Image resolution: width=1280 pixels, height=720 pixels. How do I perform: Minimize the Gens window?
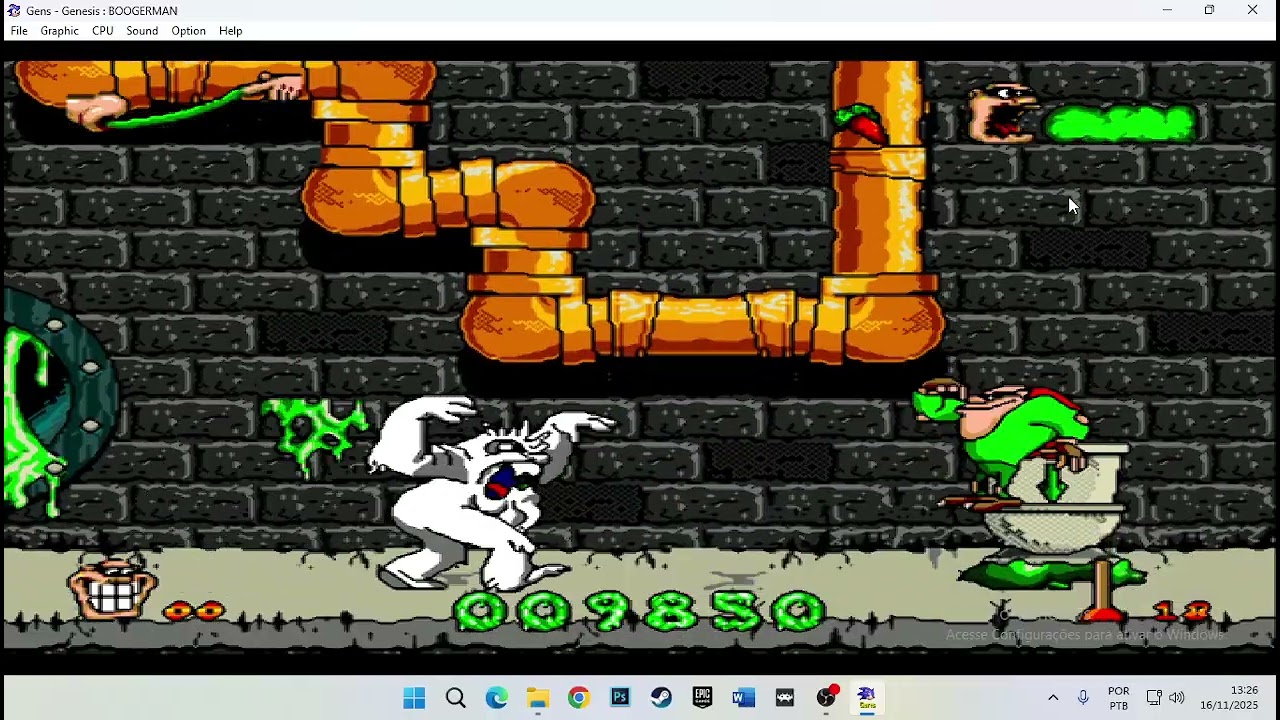click(x=1167, y=10)
